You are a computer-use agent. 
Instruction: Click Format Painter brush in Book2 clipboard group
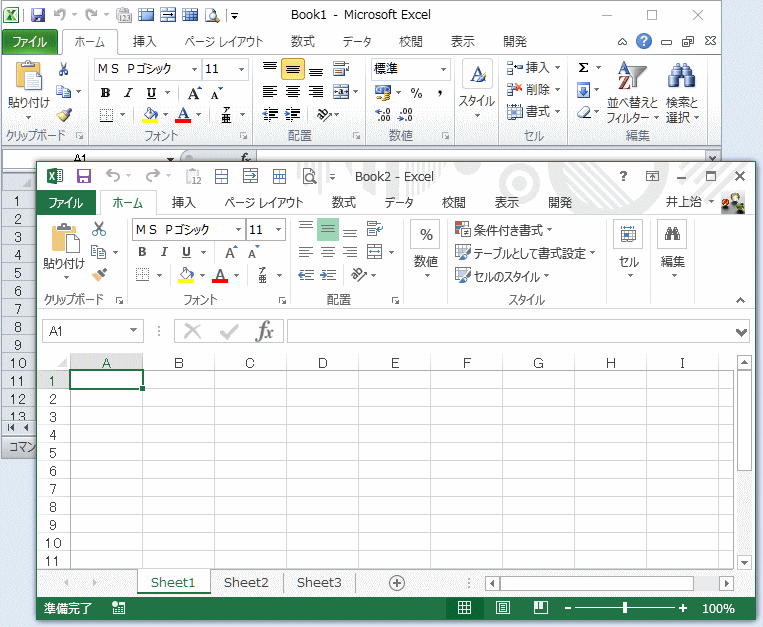(99, 275)
